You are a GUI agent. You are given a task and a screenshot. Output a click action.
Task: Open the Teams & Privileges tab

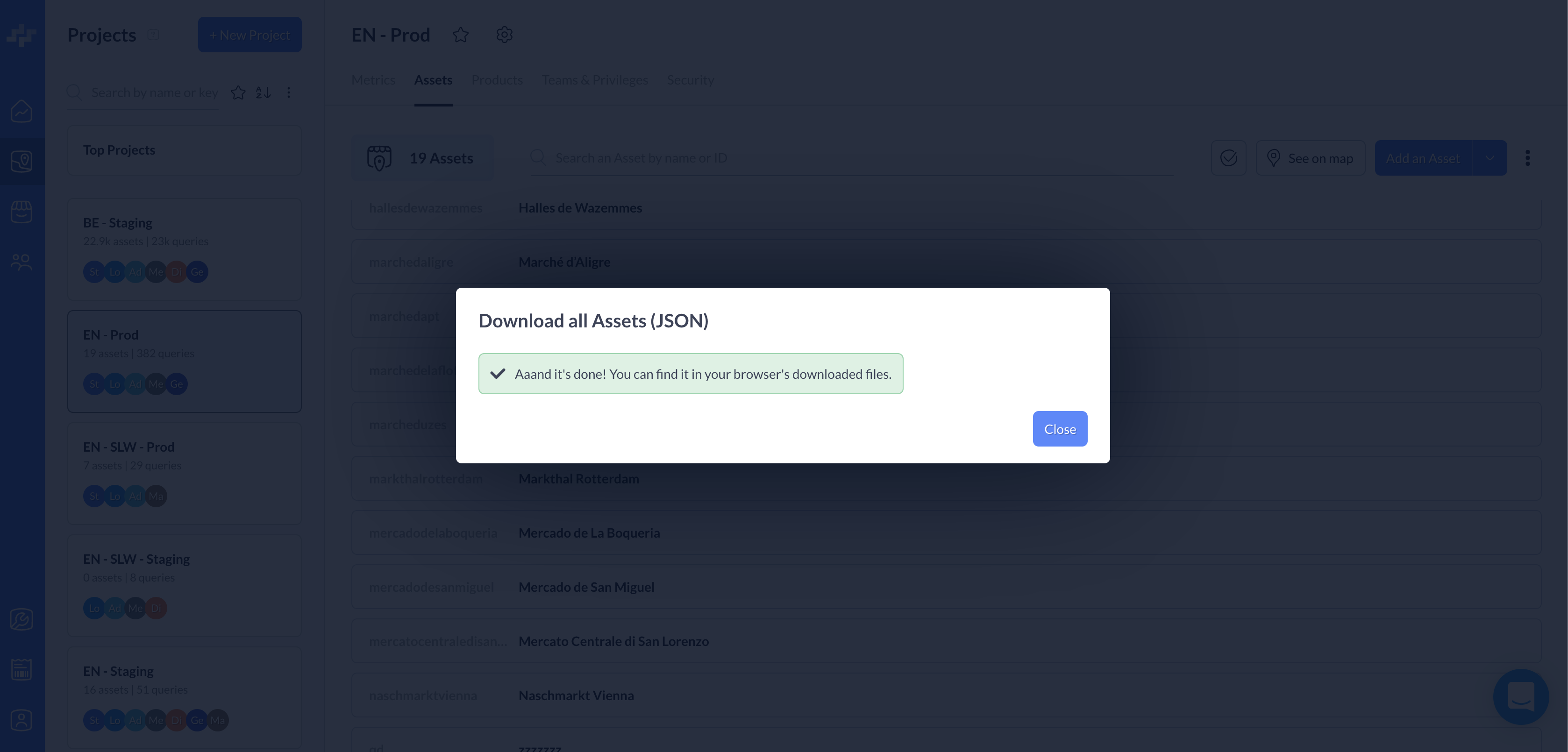pos(595,80)
